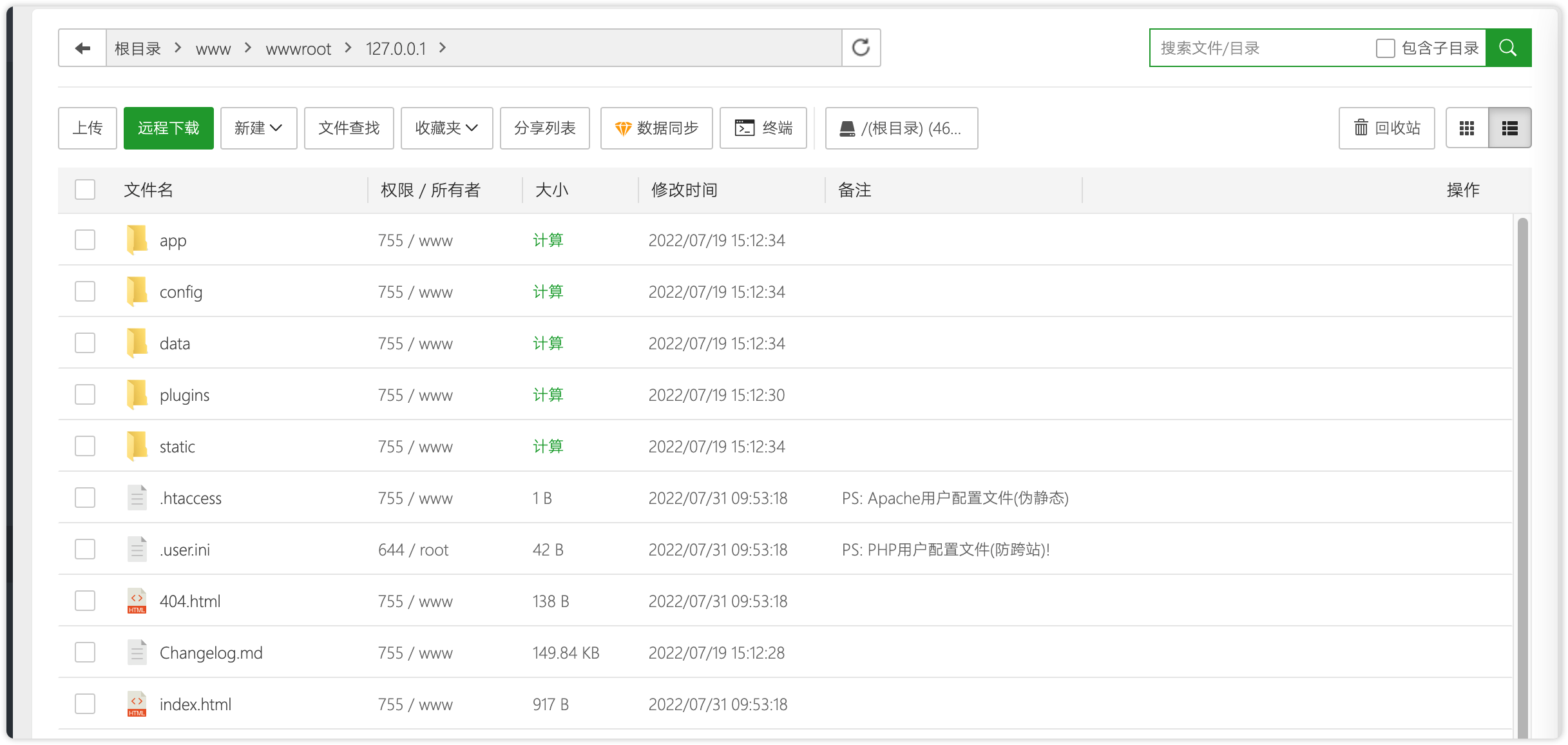This screenshot has height=745, width=1568.
Task: Calculate size (计算) for config folder
Action: (548, 291)
